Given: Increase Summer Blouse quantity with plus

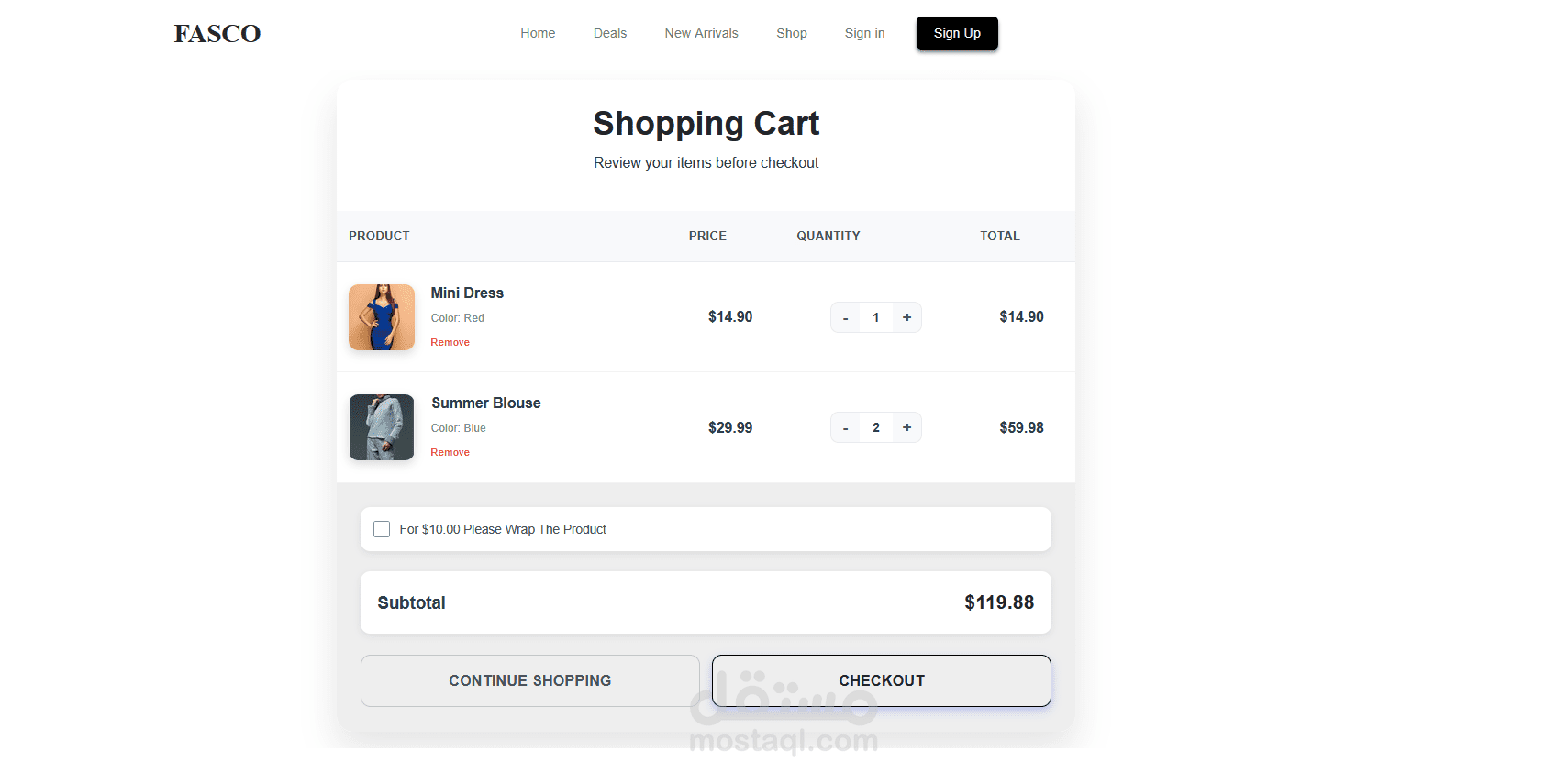Looking at the screenshot, I should pyautogui.click(x=906, y=428).
